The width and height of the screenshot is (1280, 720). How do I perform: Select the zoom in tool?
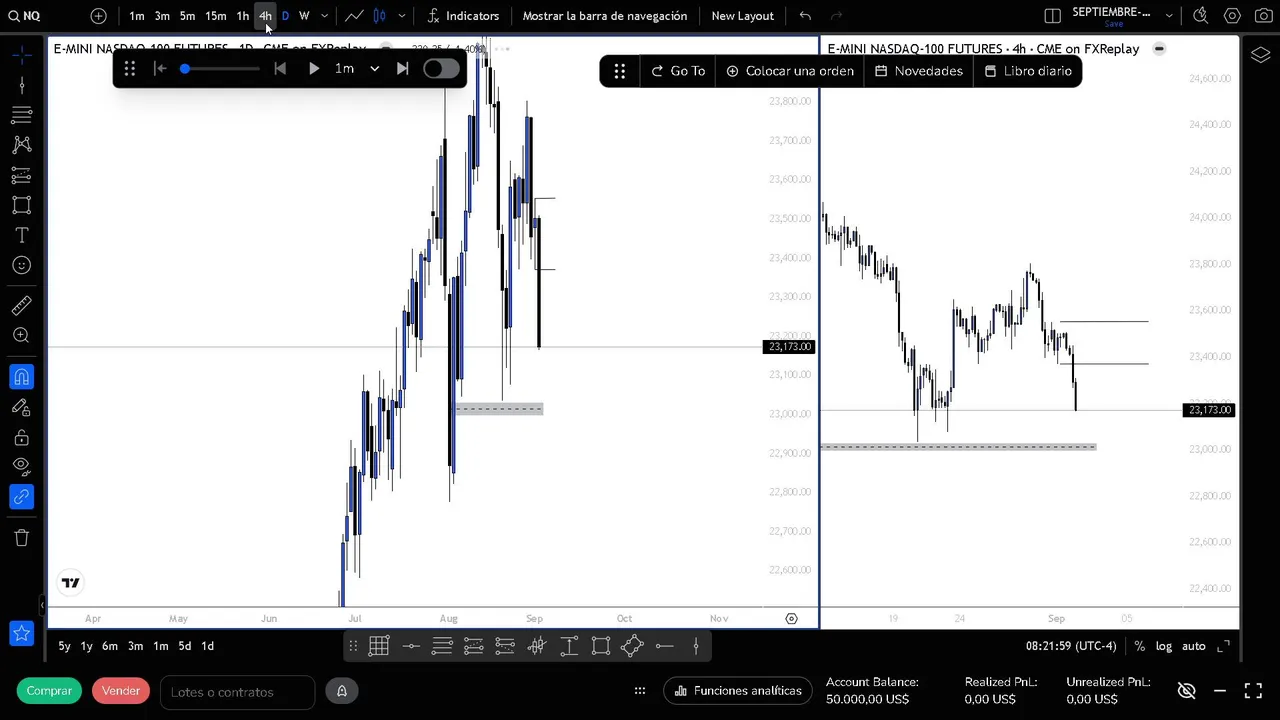[x=21, y=336]
